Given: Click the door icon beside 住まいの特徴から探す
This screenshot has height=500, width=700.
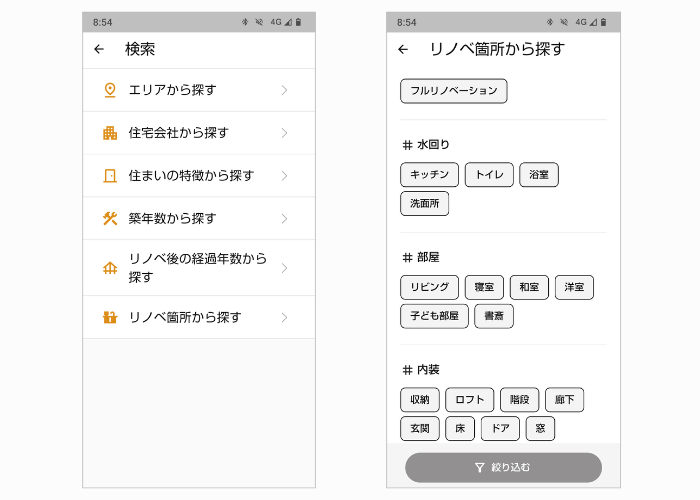Looking at the screenshot, I should (x=110, y=176).
